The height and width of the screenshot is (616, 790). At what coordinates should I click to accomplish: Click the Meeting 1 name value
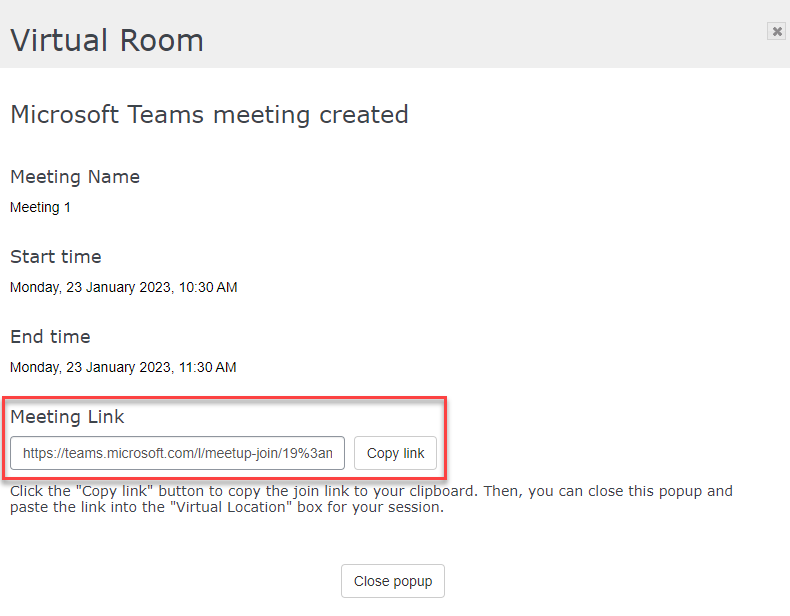(x=40, y=208)
